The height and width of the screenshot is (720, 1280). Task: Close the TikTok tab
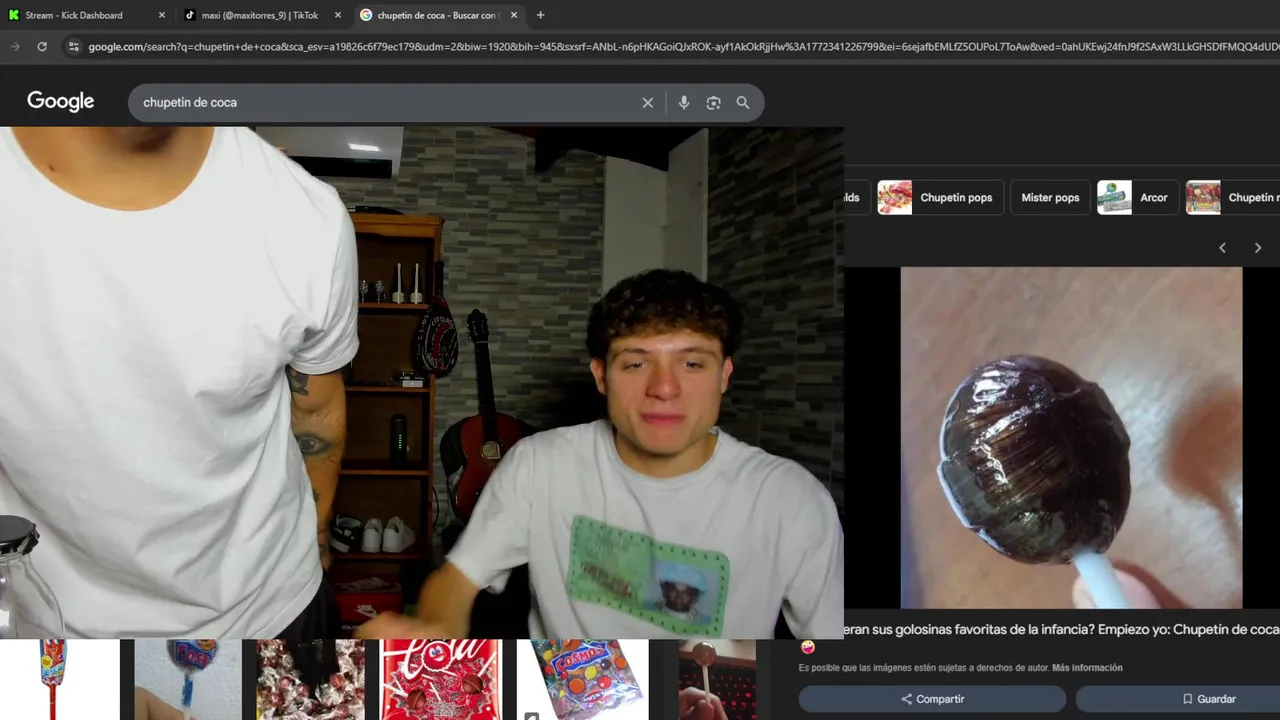(x=337, y=15)
